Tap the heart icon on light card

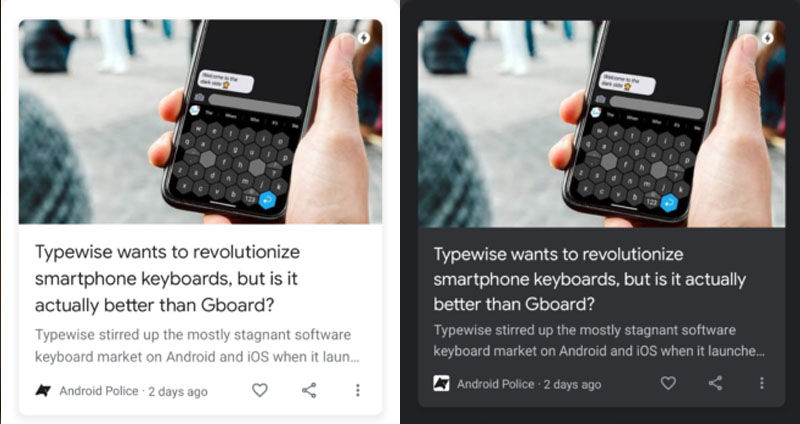(260, 390)
